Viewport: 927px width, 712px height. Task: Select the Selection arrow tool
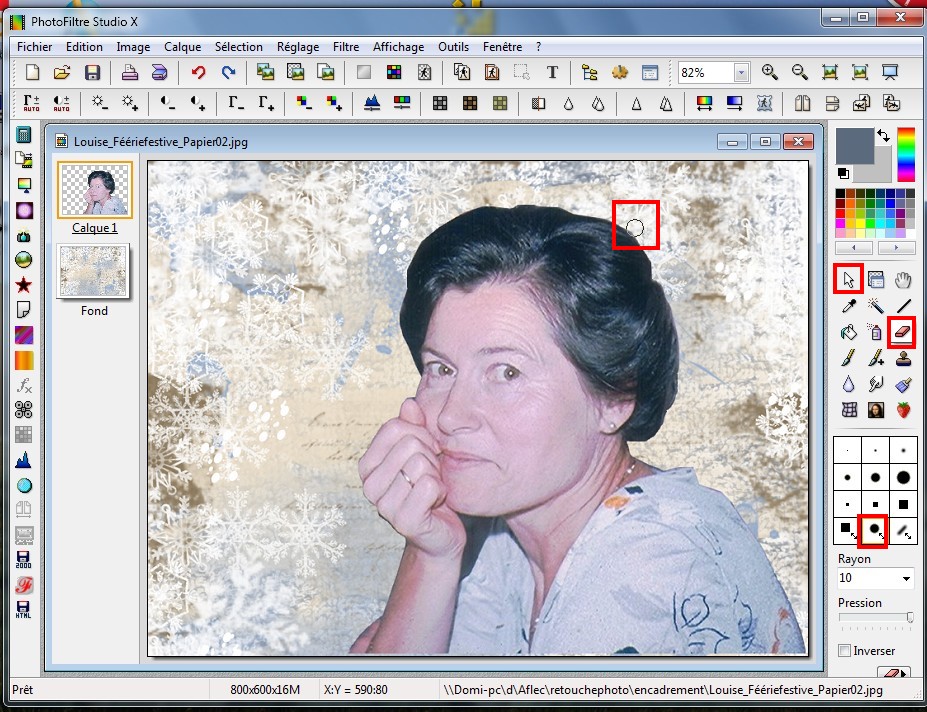point(848,279)
